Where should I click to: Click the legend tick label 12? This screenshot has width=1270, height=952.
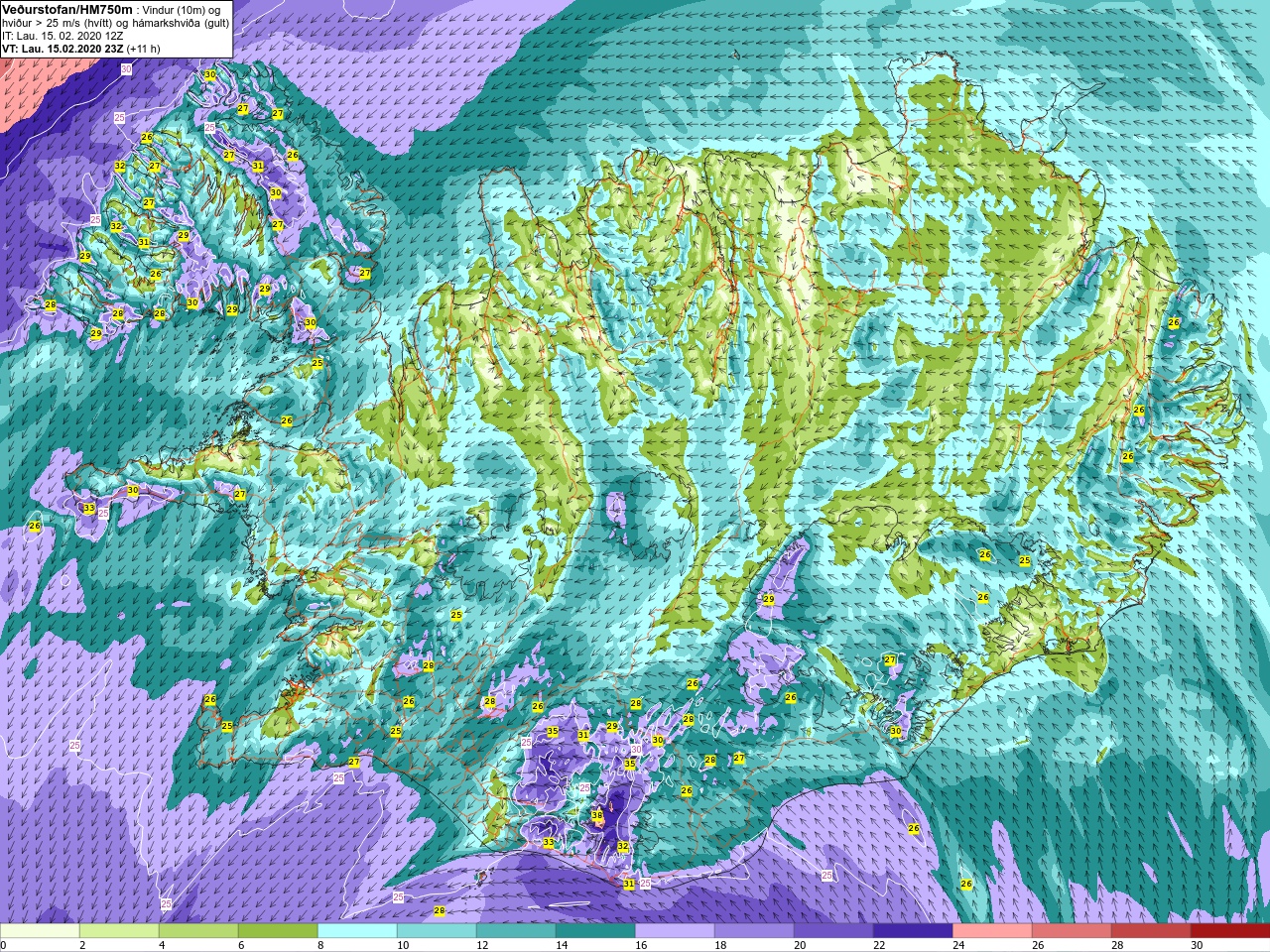point(482,945)
